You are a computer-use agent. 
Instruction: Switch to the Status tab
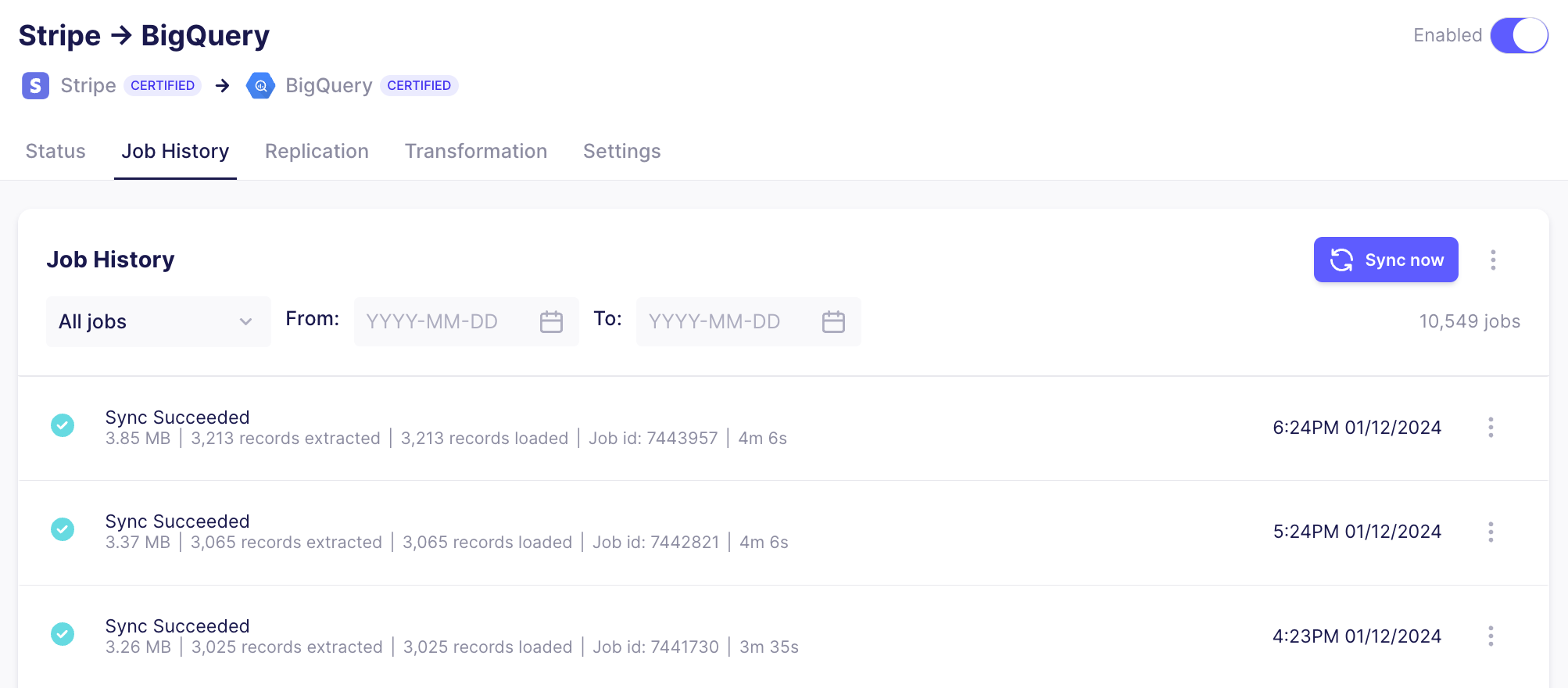[55, 151]
